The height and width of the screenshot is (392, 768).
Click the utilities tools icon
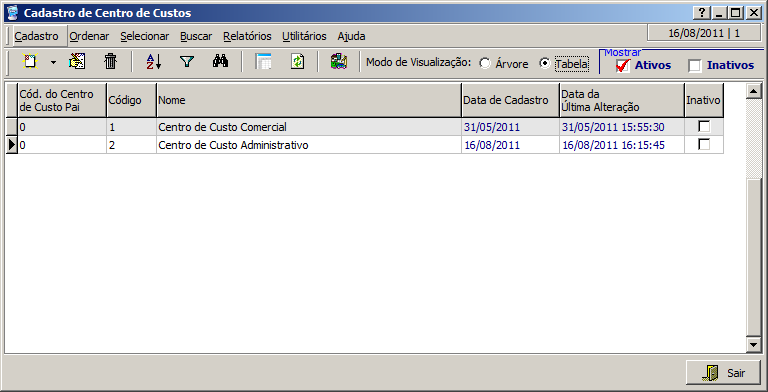coord(339,62)
